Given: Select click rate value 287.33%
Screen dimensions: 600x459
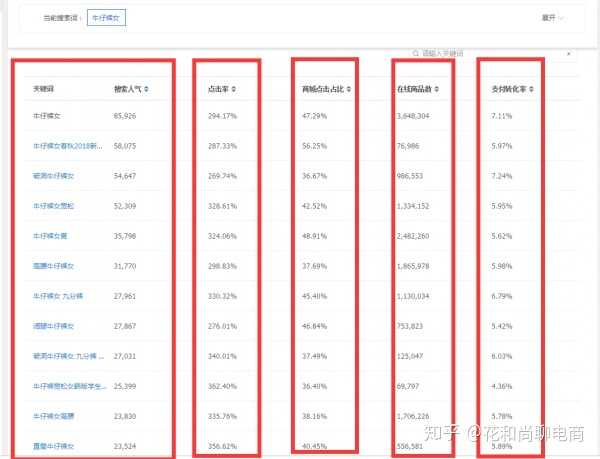Looking at the screenshot, I should pos(222,146).
